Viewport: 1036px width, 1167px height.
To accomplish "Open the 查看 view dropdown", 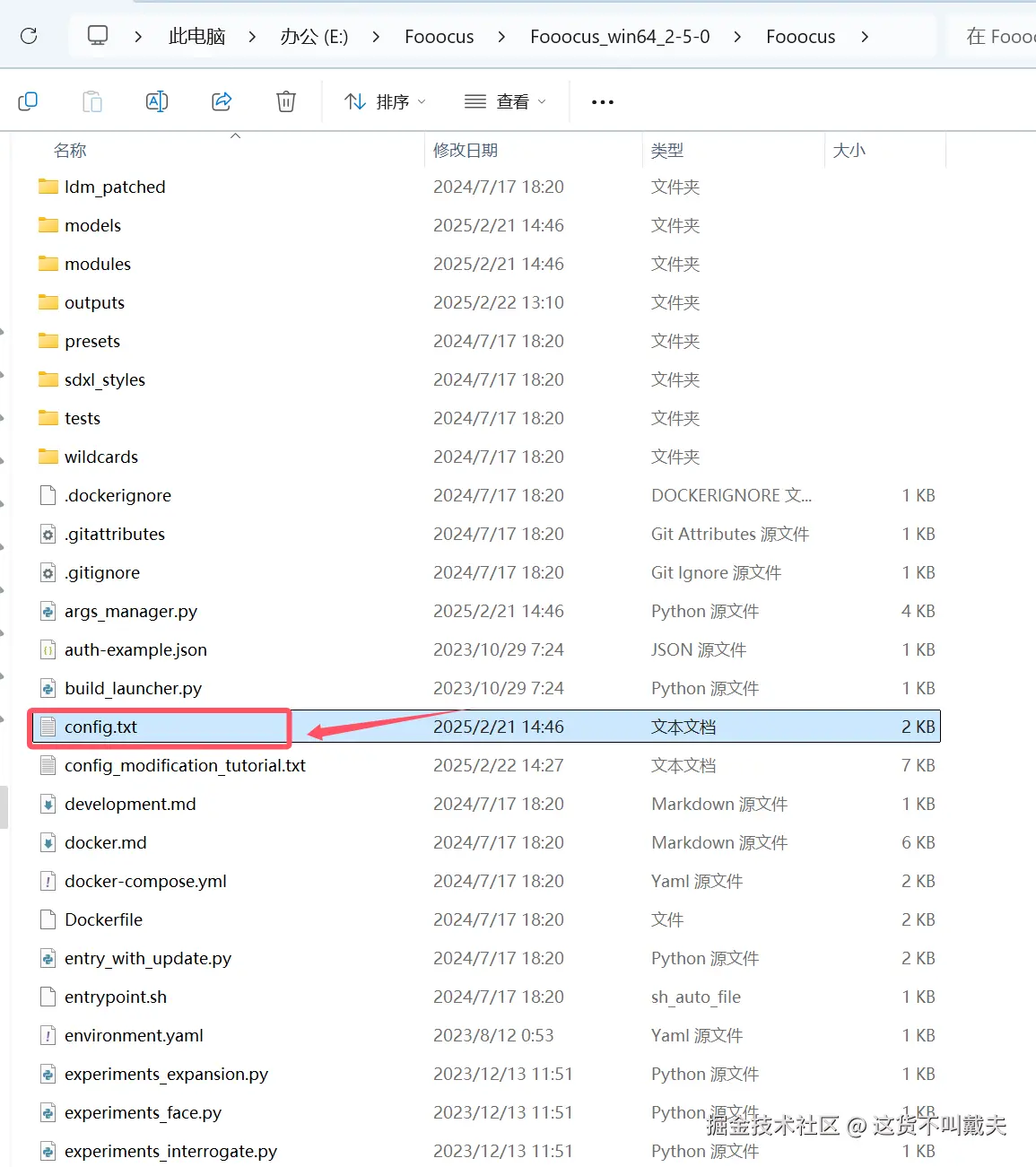I will pyautogui.click(x=505, y=101).
